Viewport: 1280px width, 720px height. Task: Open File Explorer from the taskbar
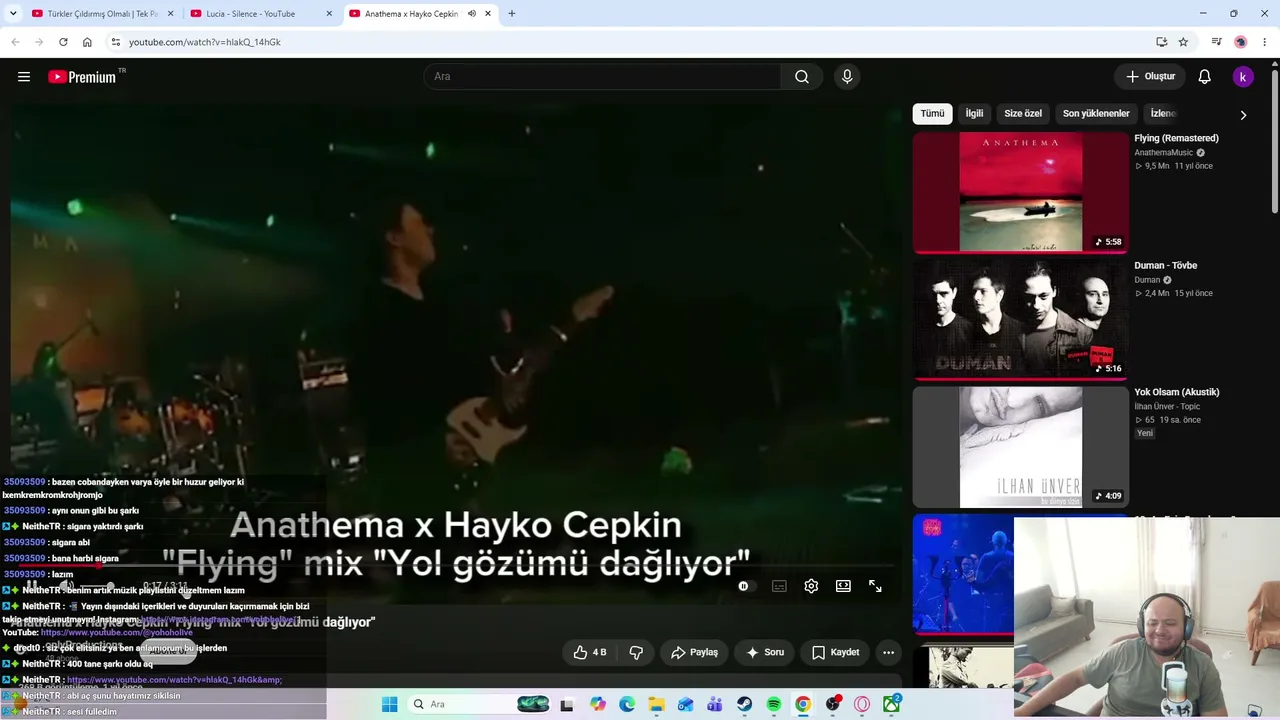(x=657, y=704)
